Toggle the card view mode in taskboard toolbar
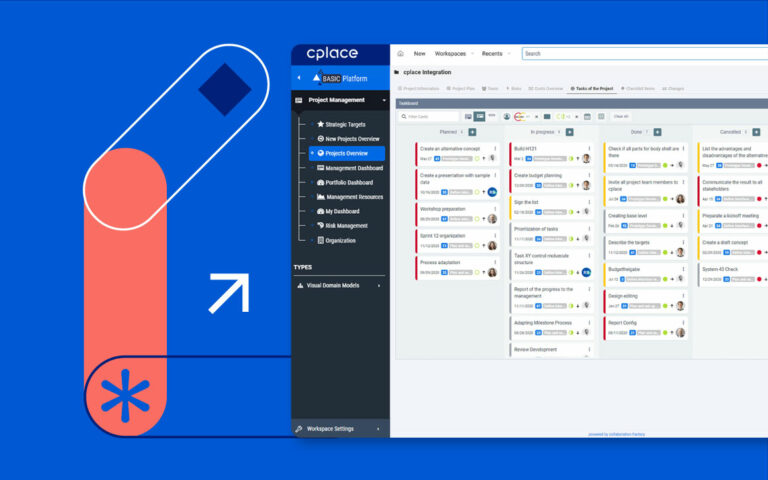 click(480, 117)
